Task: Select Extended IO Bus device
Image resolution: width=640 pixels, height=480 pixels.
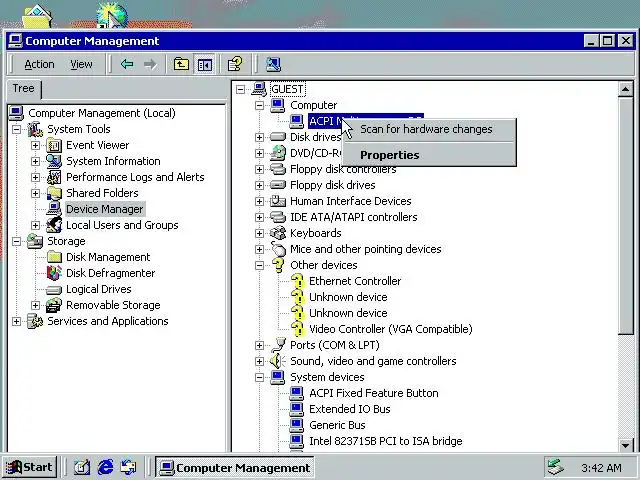Action: pos(350,409)
